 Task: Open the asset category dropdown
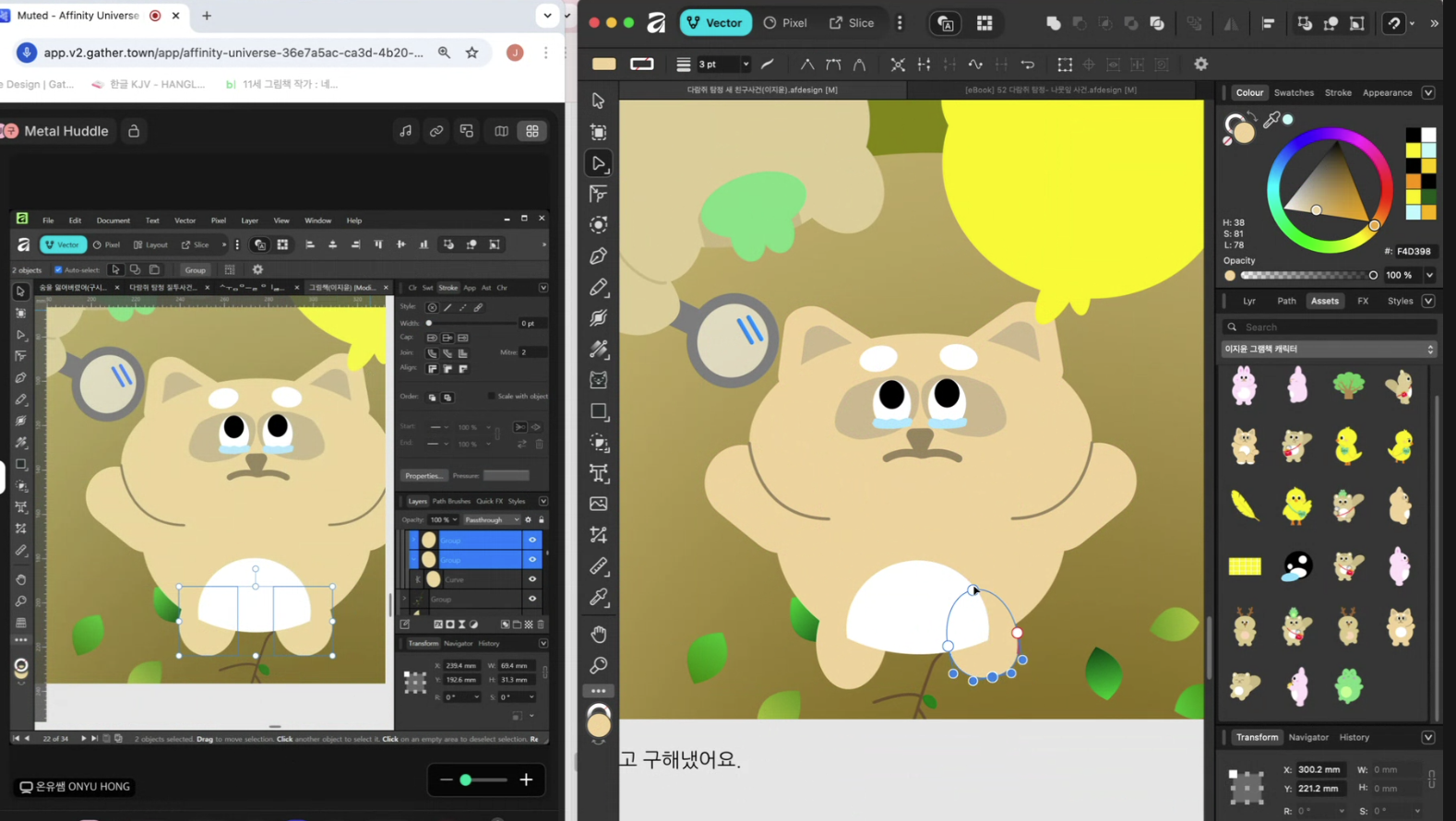[1328, 350]
